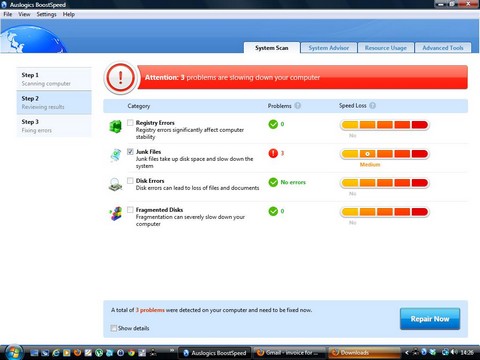This screenshot has width=480, height=360.
Task: Click Show Desktop quick launch icon
Action: point(34,353)
